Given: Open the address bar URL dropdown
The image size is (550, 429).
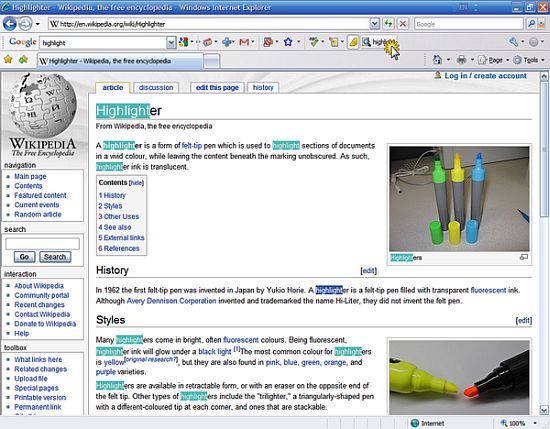Looking at the screenshot, I should point(375,24).
